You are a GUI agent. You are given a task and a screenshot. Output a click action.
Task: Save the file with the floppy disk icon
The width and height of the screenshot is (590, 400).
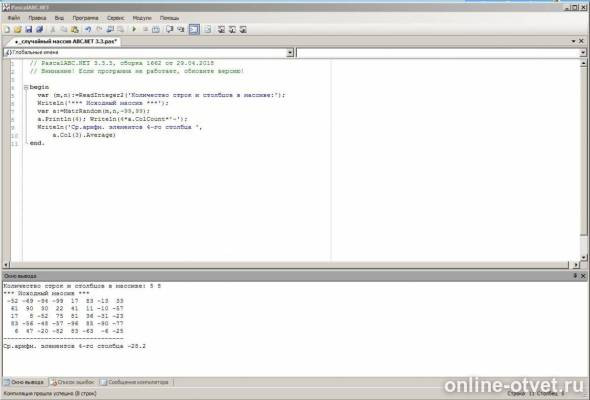[29, 29]
